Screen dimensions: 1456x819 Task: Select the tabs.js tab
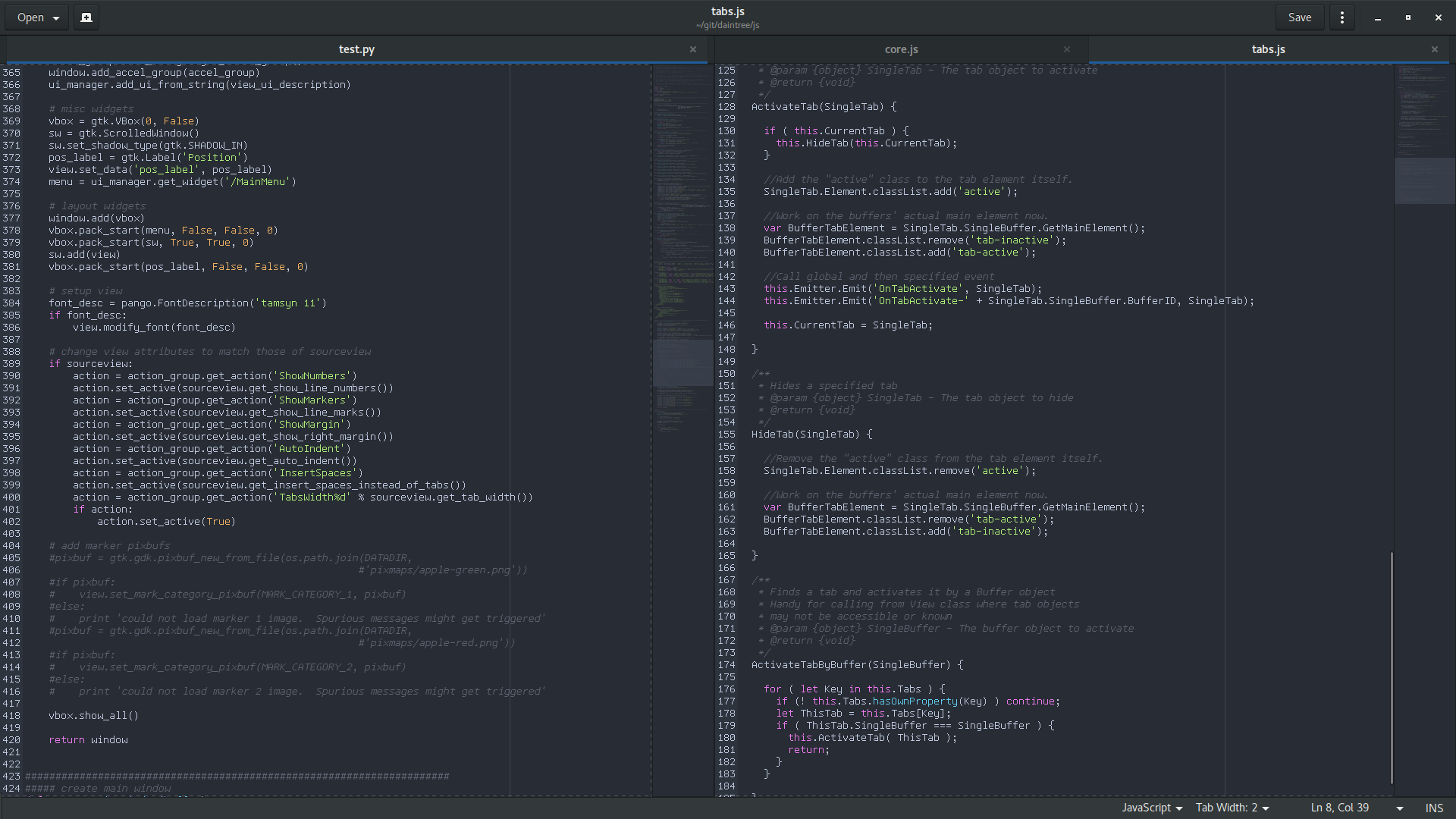(1268, 49)
